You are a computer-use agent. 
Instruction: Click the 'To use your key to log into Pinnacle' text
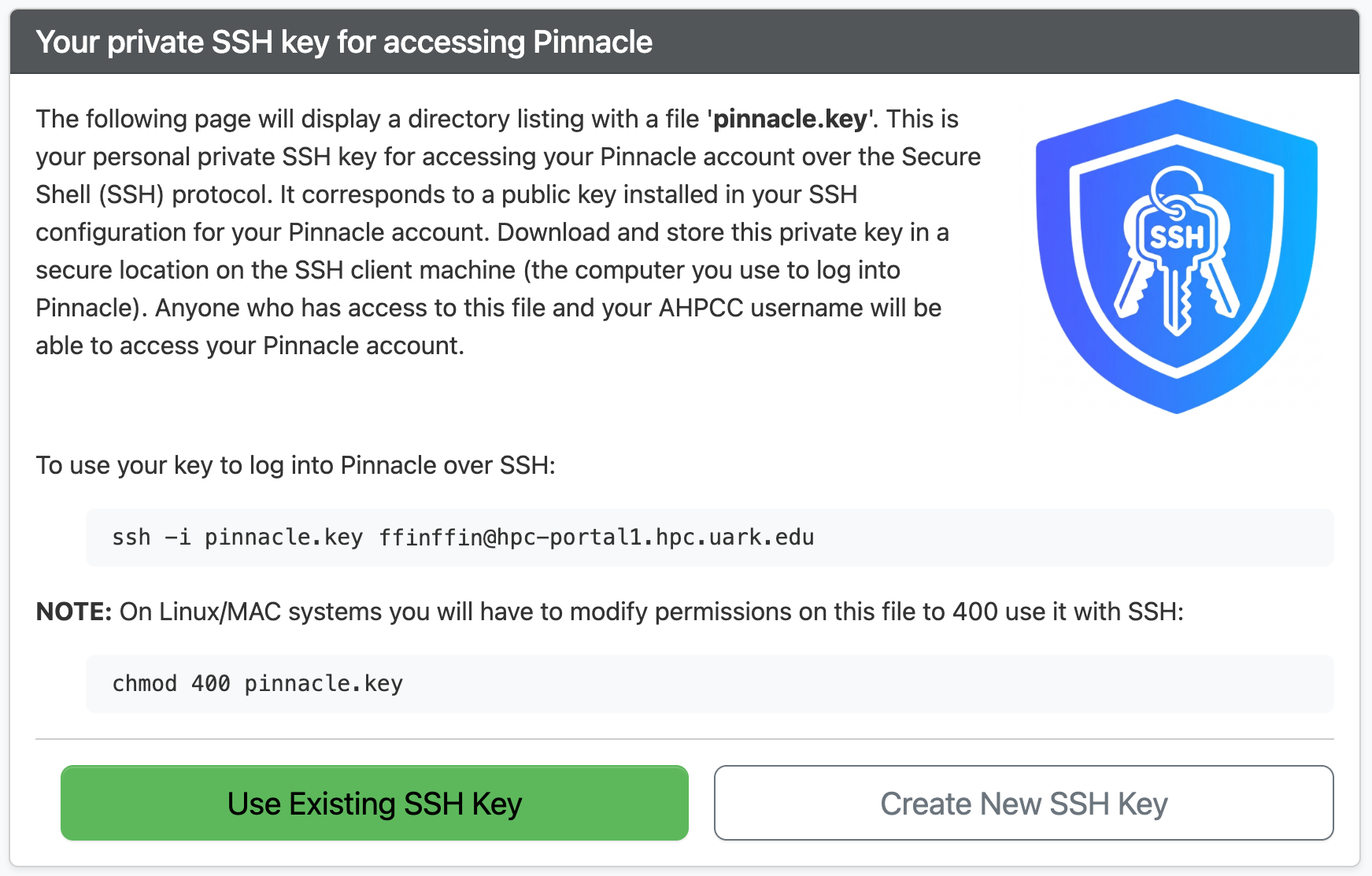pyautogui.click(x=295, y=465)
